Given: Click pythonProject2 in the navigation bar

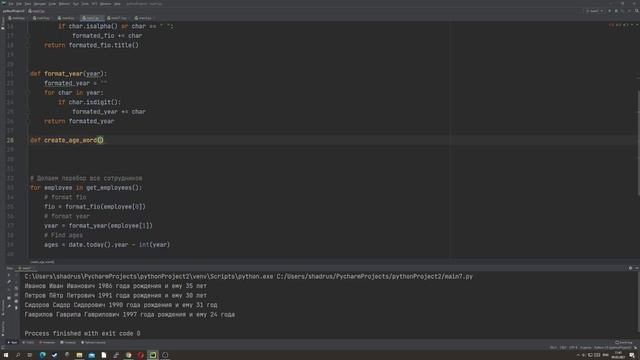Looking at the screenshot, I should point(13,11).
